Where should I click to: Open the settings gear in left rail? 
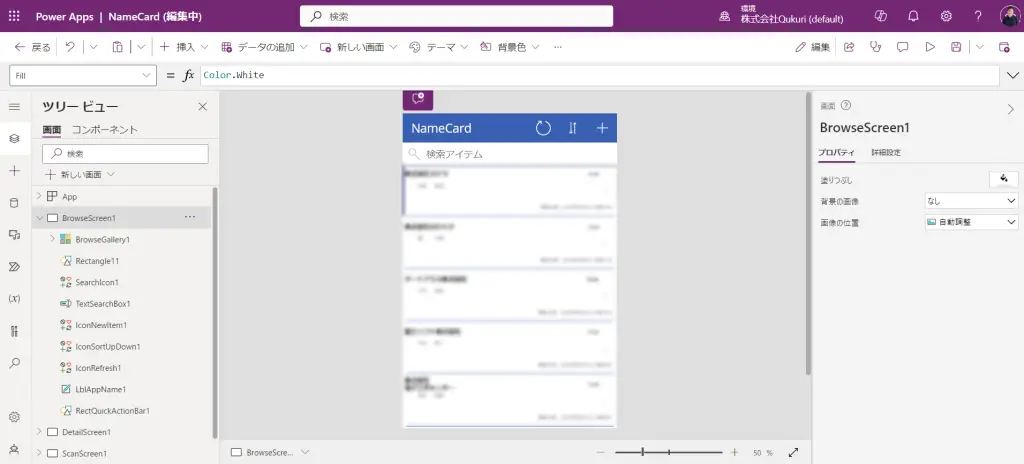click(14, 417)
